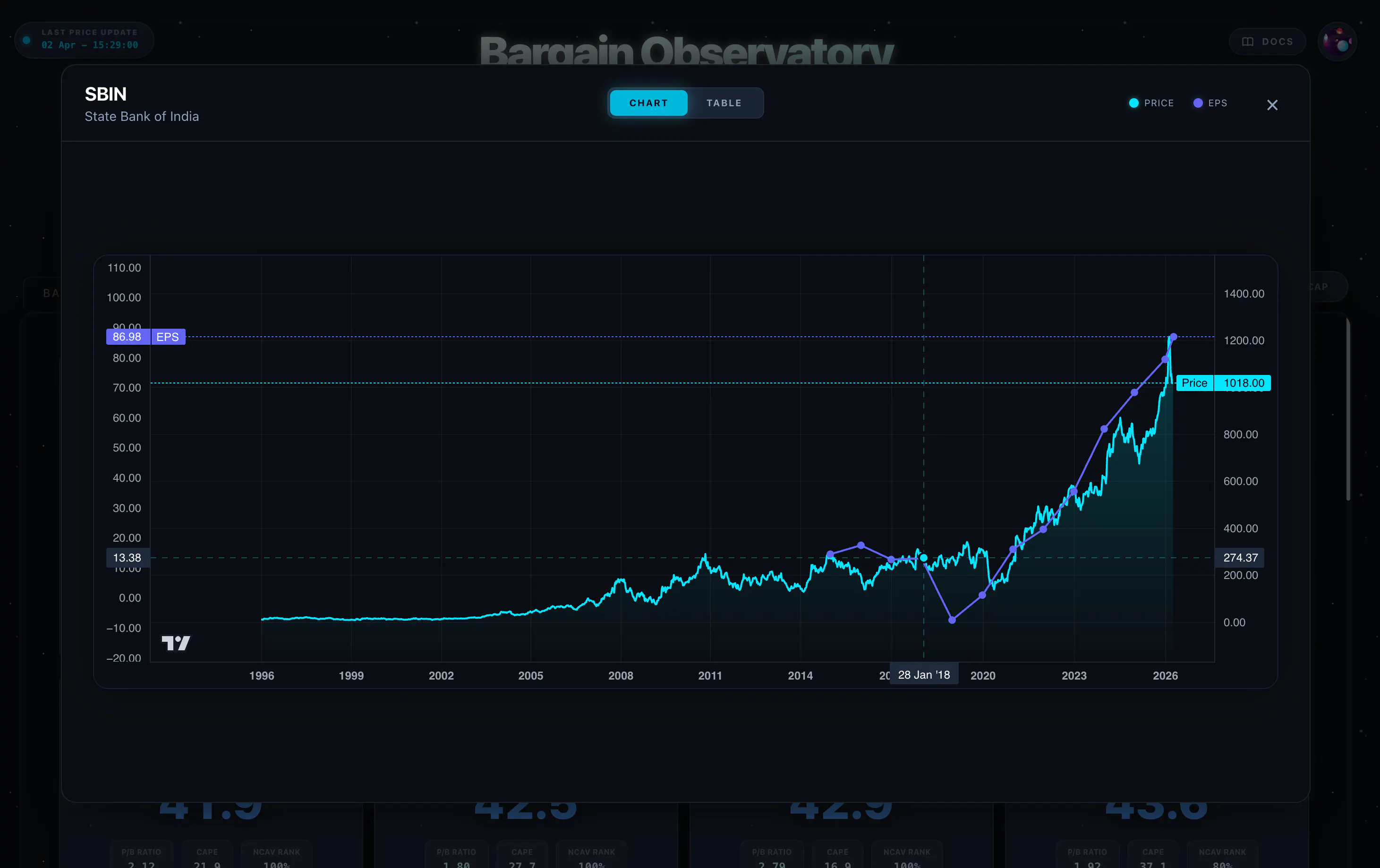The image size is (1380, 868).
Task: Click the 1200.00 price axis label
Action: [1244, 340]
